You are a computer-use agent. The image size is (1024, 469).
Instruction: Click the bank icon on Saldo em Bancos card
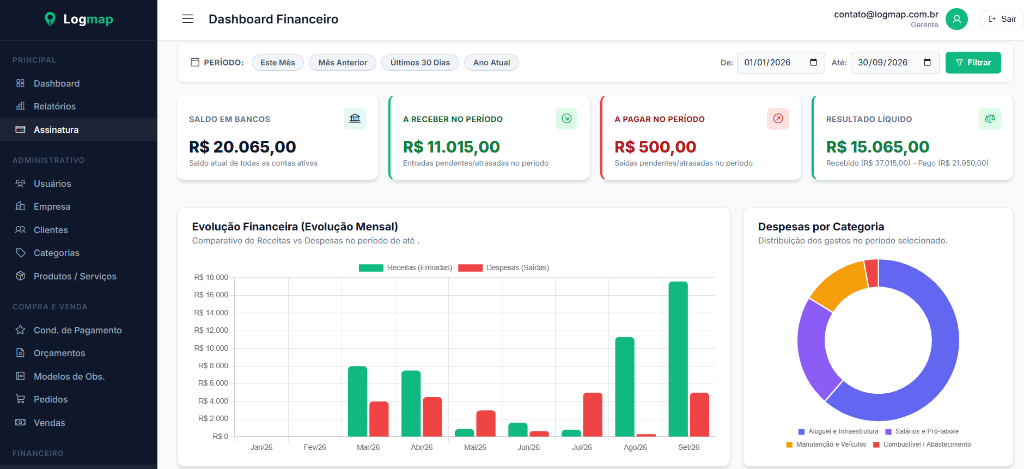[355, 118]
